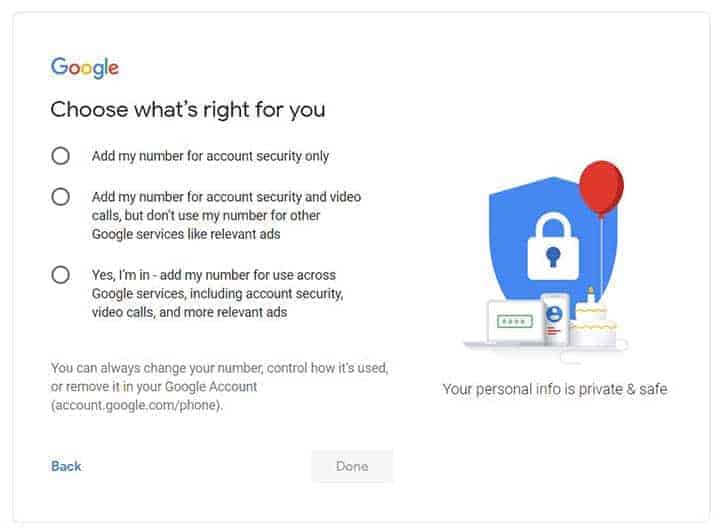
Task: Go back using the Back link
Action: pyautogui.click(x=66, y=466)
